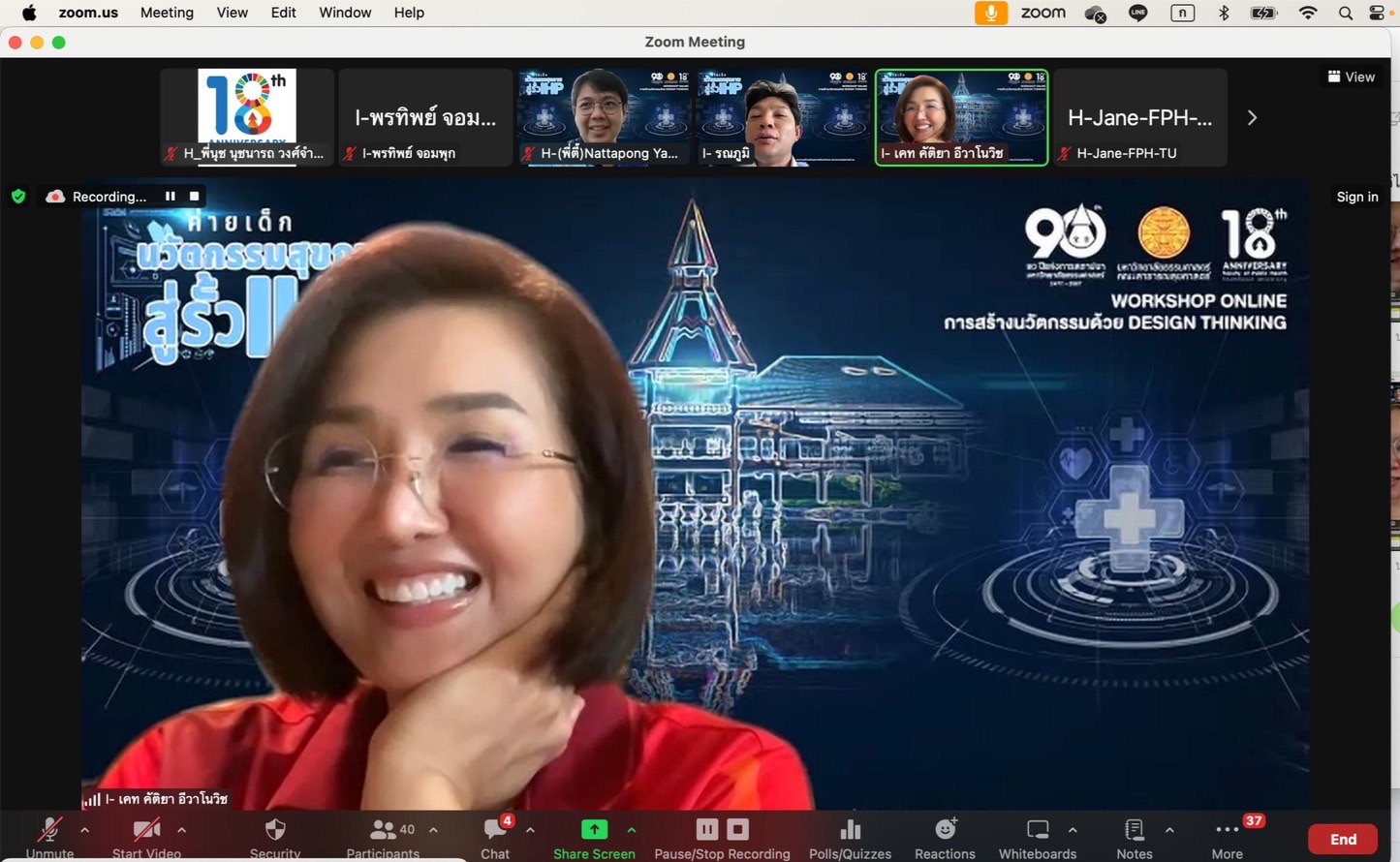
Task: Pause the recording from the top indicator
Action: pos(171,197)
